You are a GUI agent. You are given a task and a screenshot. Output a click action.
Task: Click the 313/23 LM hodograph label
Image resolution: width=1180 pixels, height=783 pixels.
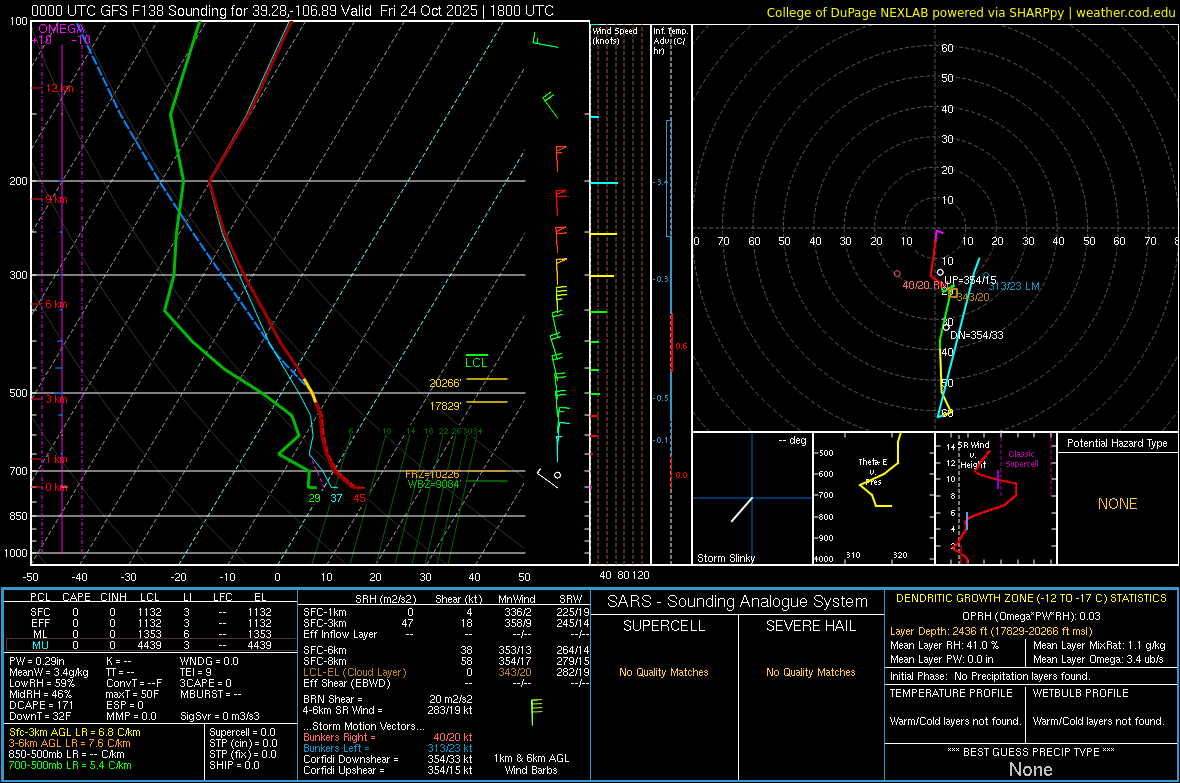click(x=1014, y=286)
